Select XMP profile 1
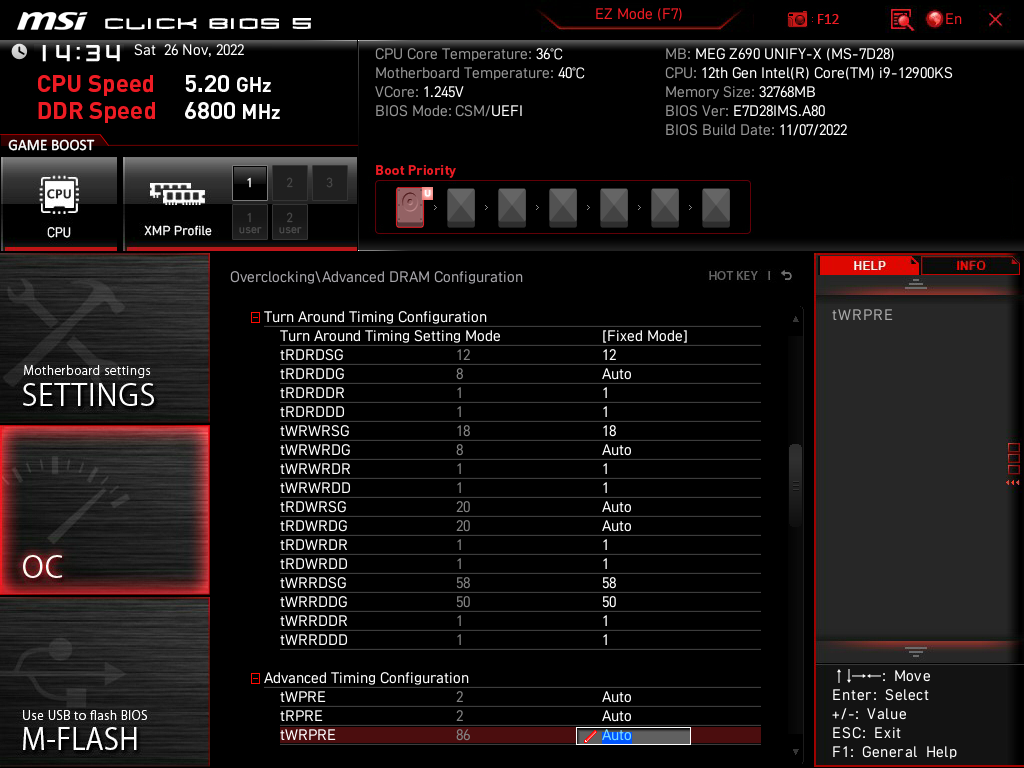The height and width of the screenshot is (768, 1024). tap(249, 183)
